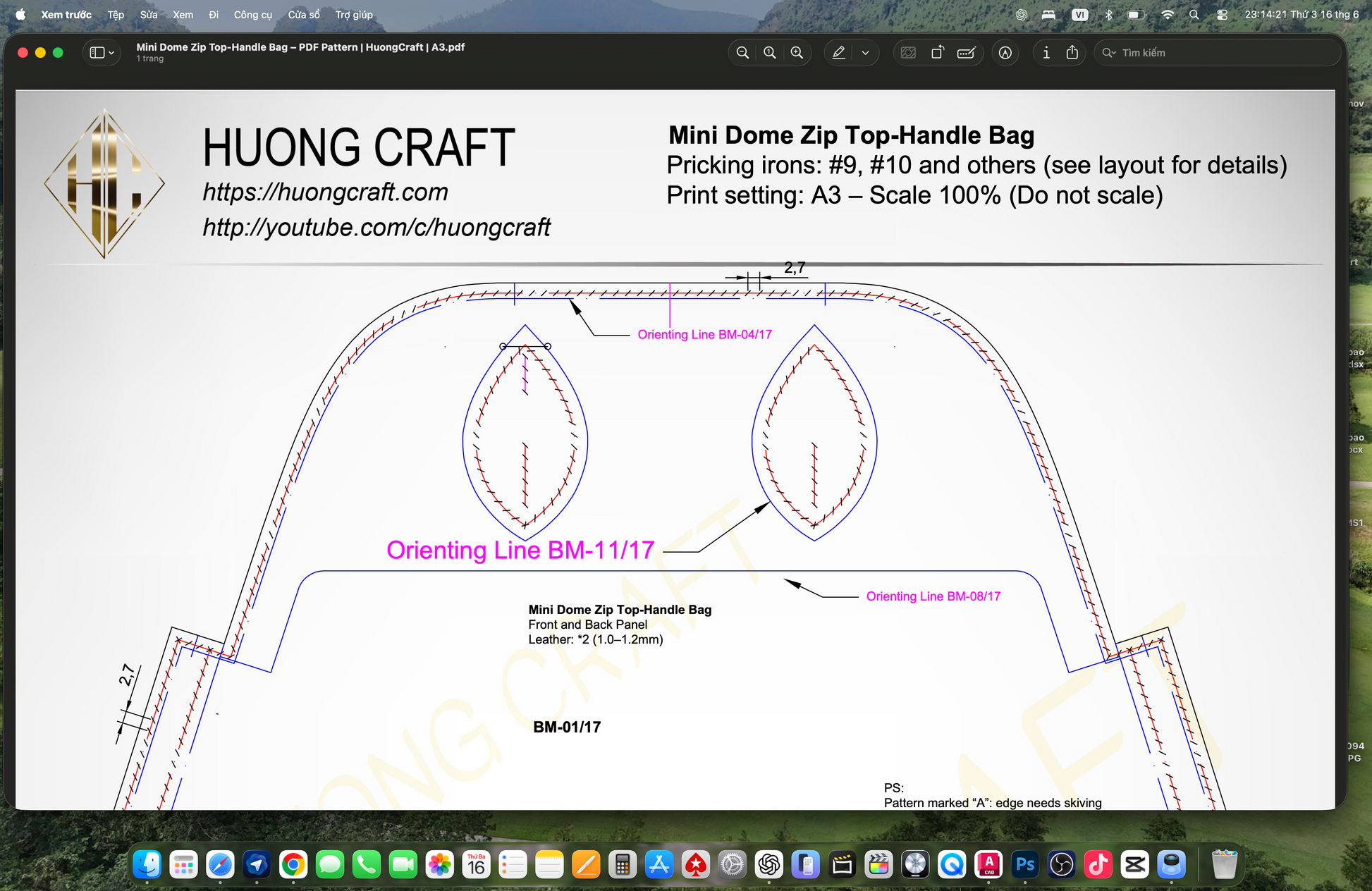Open Messages from the Dock

click(330, 864)
